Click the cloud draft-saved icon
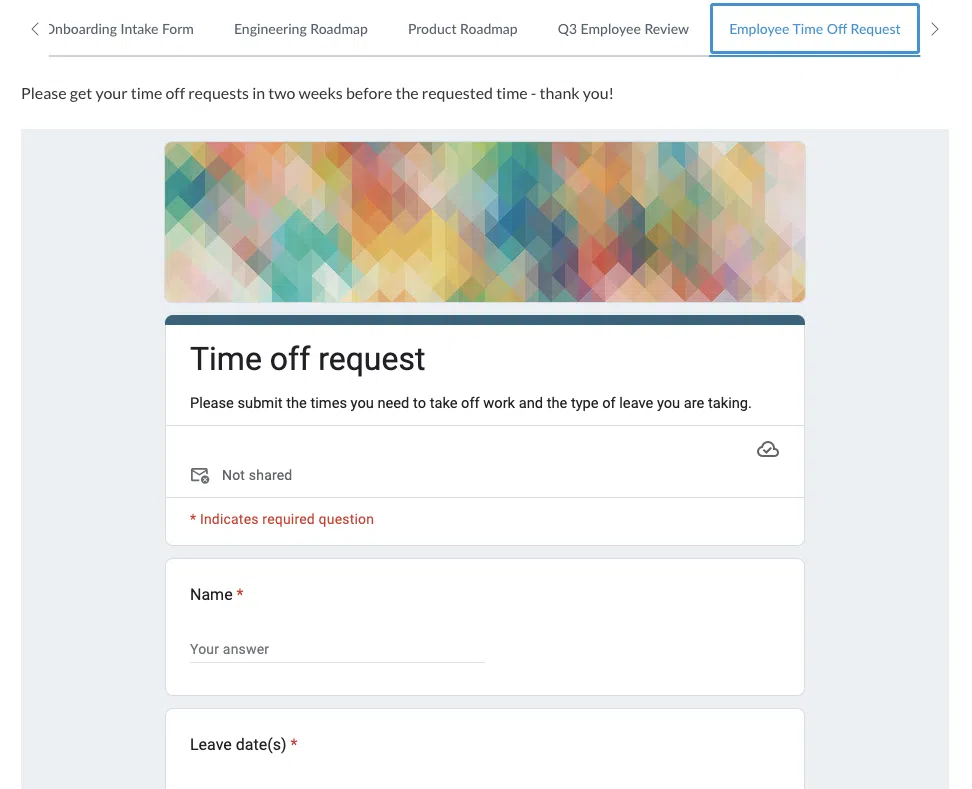 tap(767, 450)
